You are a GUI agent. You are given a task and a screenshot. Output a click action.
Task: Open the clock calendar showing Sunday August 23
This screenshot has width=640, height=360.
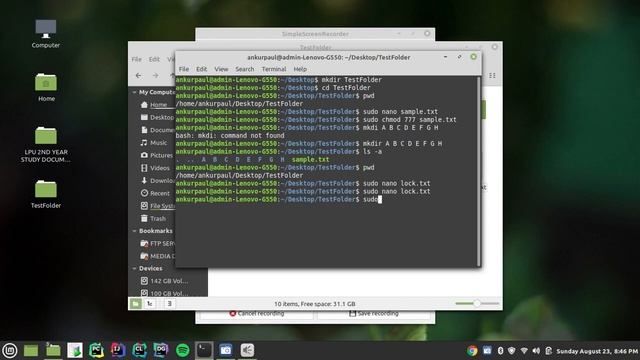pos(597,351)
